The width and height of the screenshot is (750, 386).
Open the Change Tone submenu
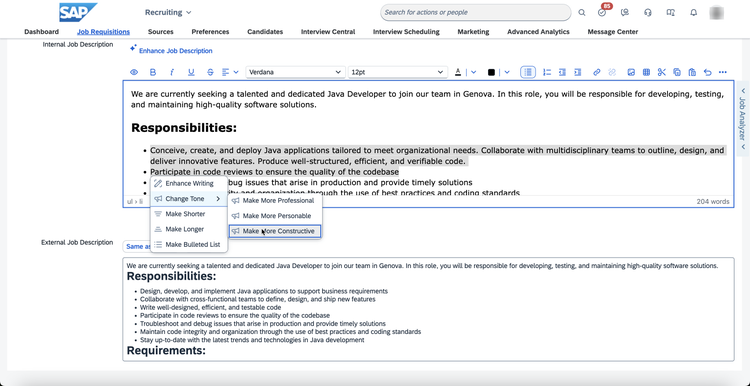[x=189, y=199]
